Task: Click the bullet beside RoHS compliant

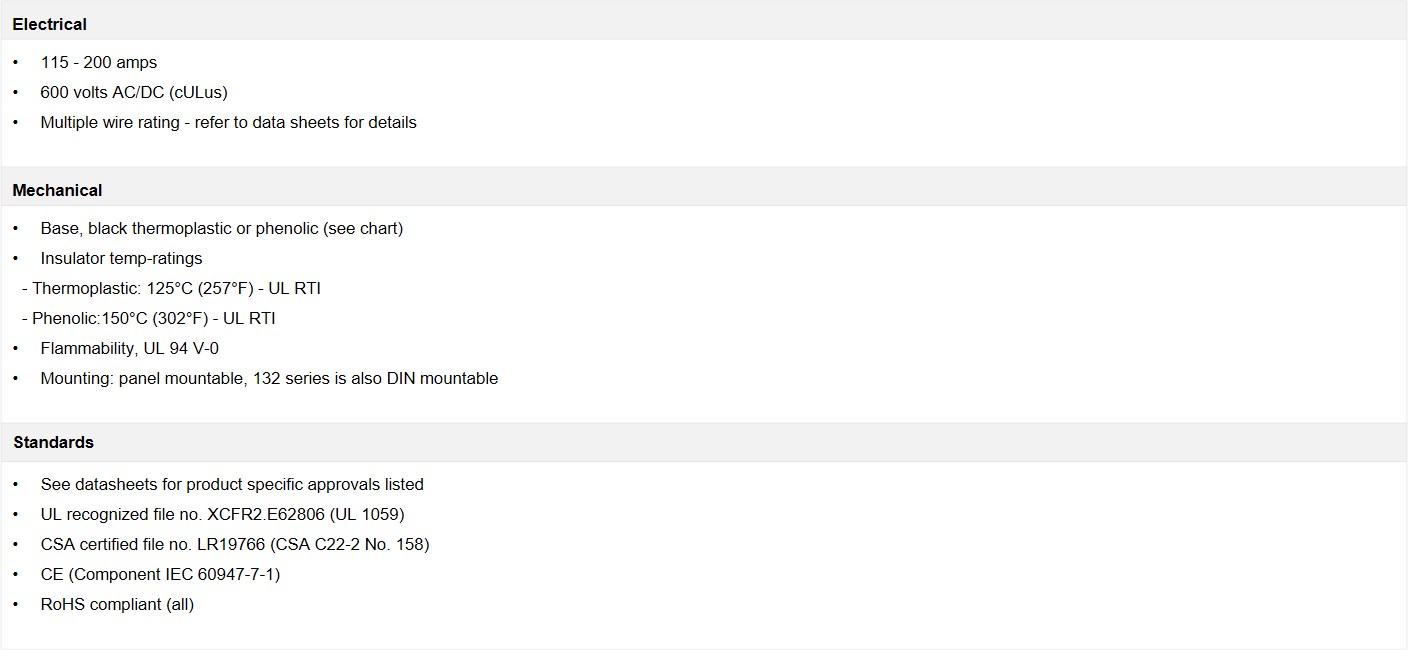Action: 16,604
